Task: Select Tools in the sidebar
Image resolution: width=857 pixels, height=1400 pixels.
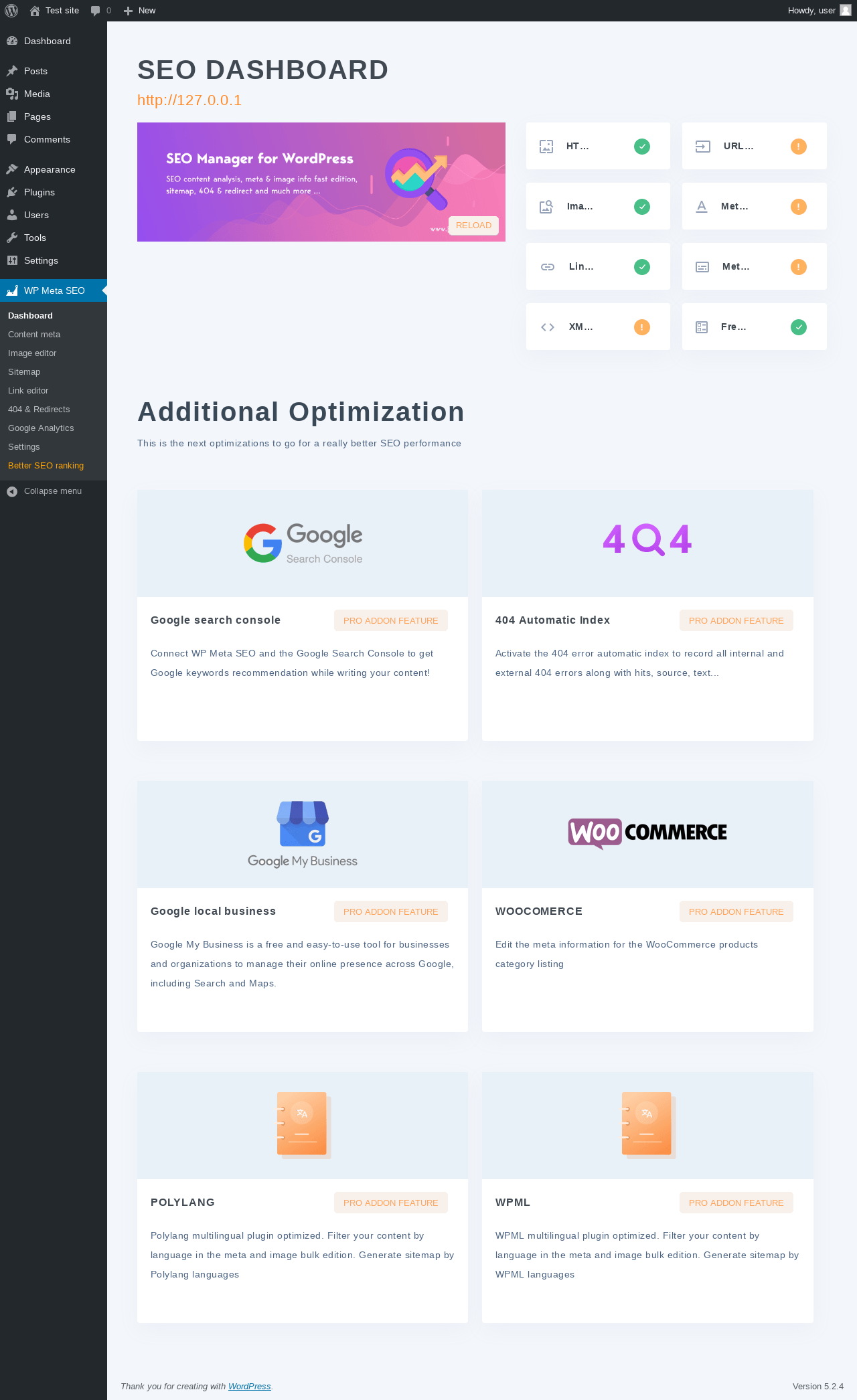Action: tap(54, 238)
